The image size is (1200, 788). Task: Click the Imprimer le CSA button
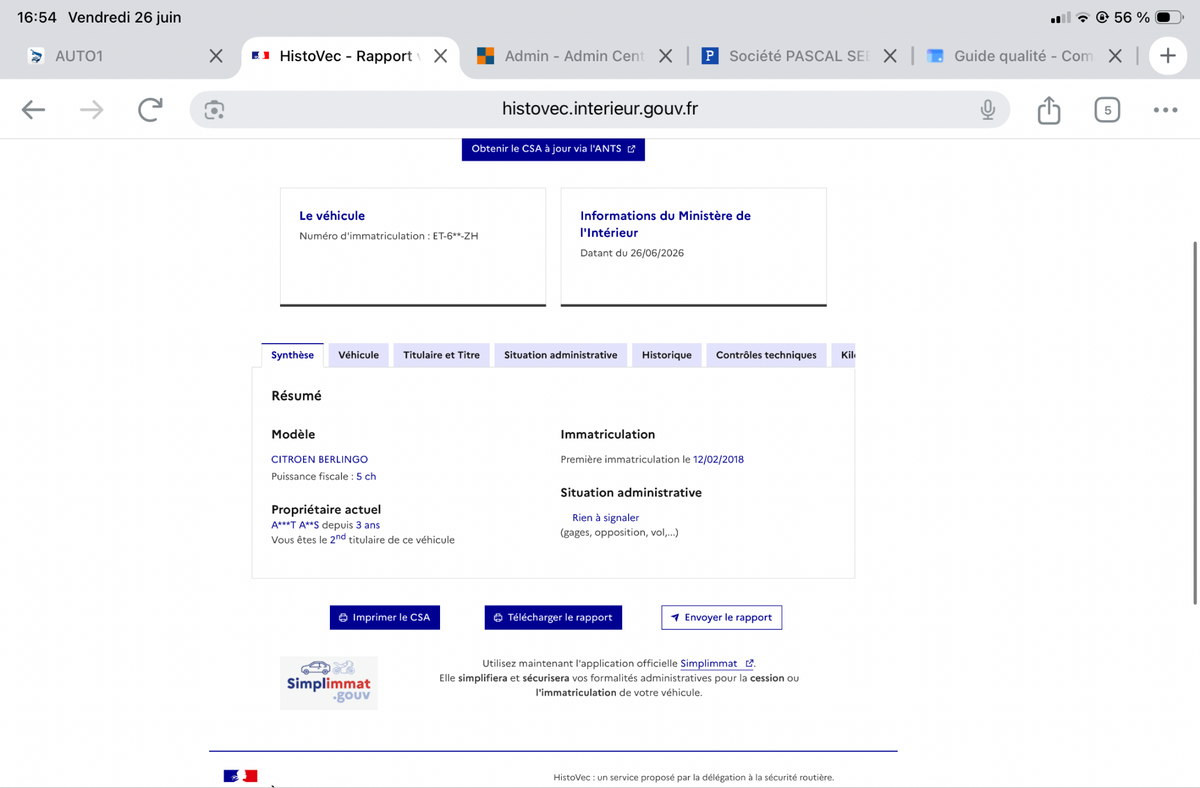coord(385,617)
